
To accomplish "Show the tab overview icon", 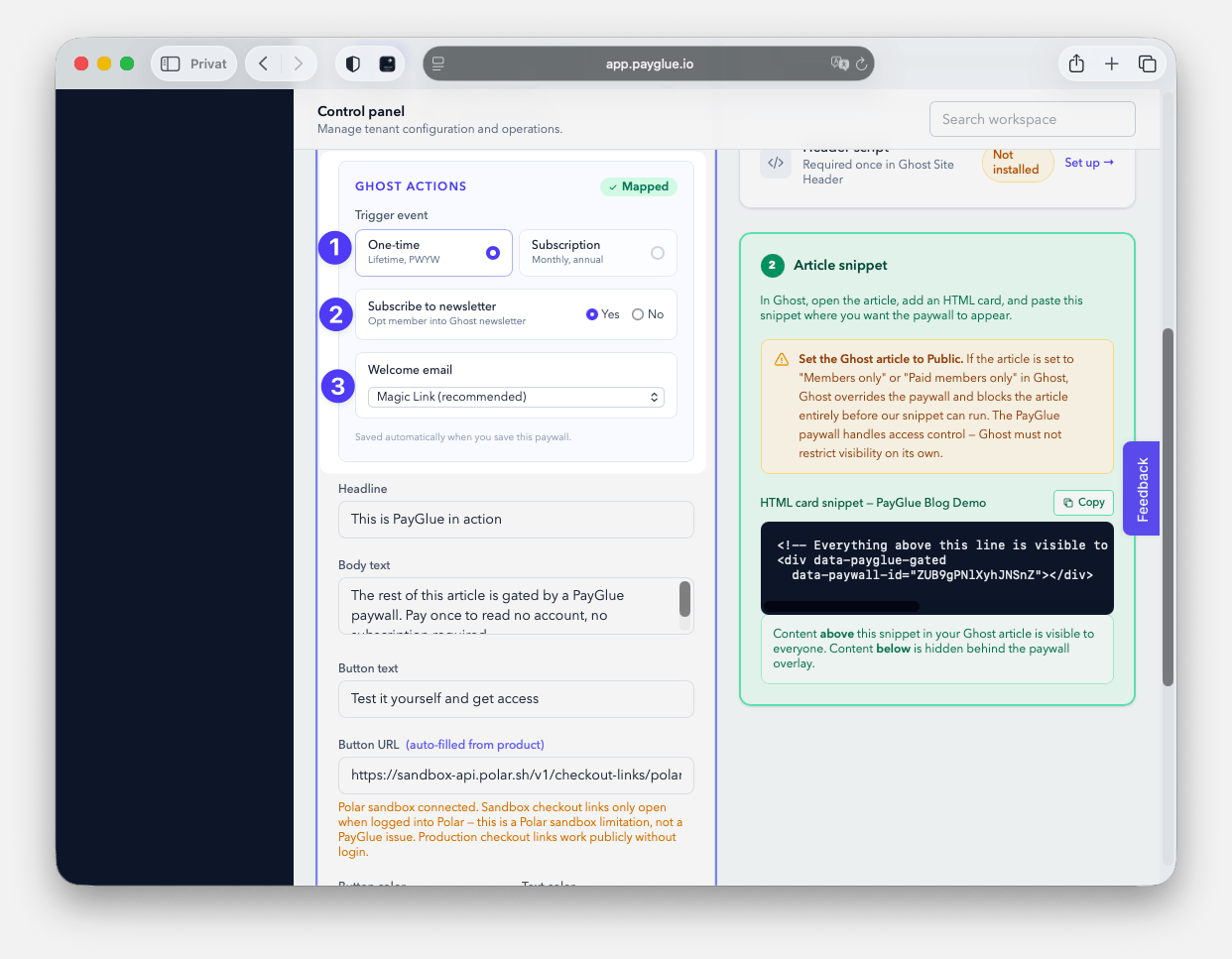I will click(1148, 63).
